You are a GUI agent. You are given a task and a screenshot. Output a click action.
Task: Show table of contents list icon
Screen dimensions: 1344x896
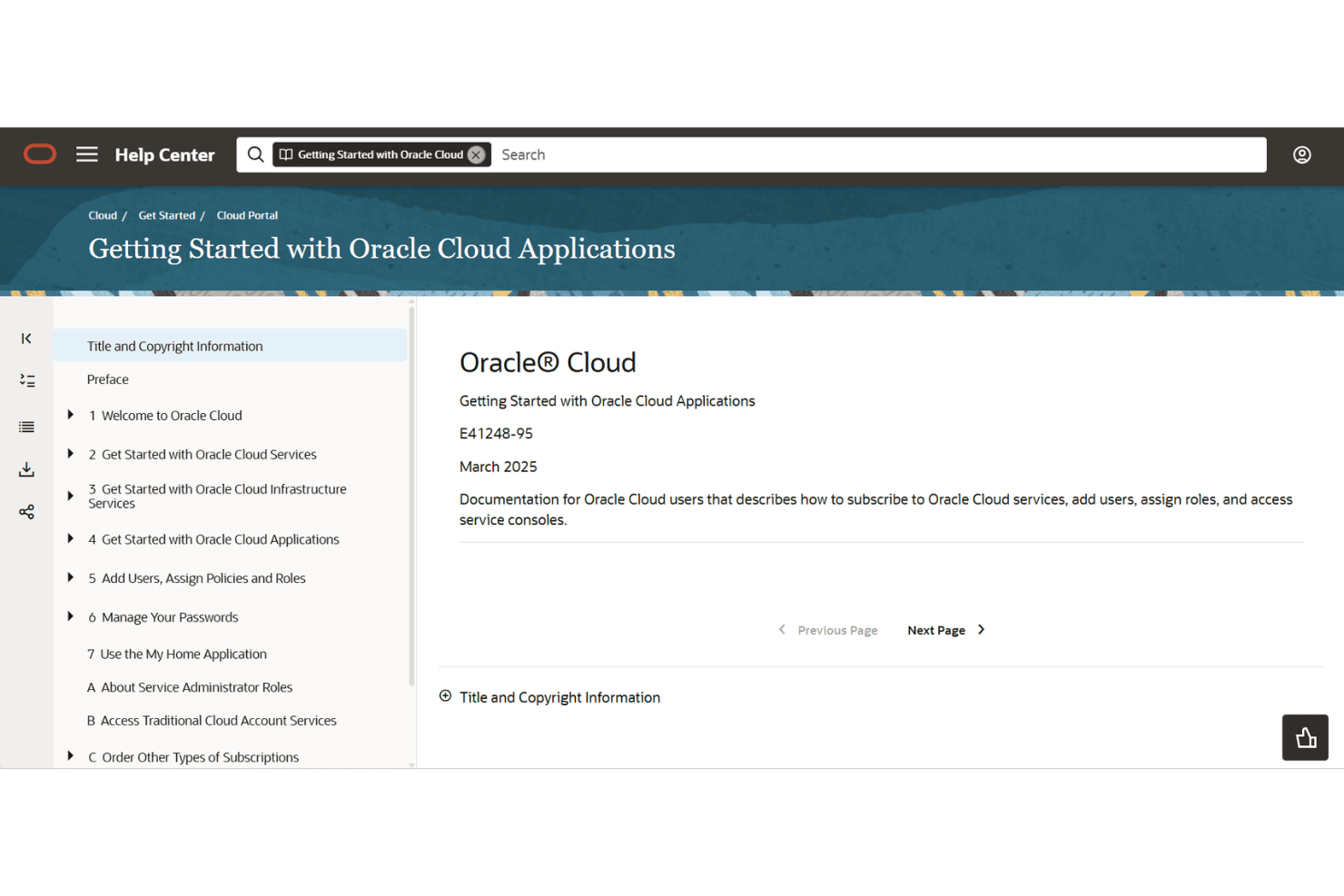point(27,427)
